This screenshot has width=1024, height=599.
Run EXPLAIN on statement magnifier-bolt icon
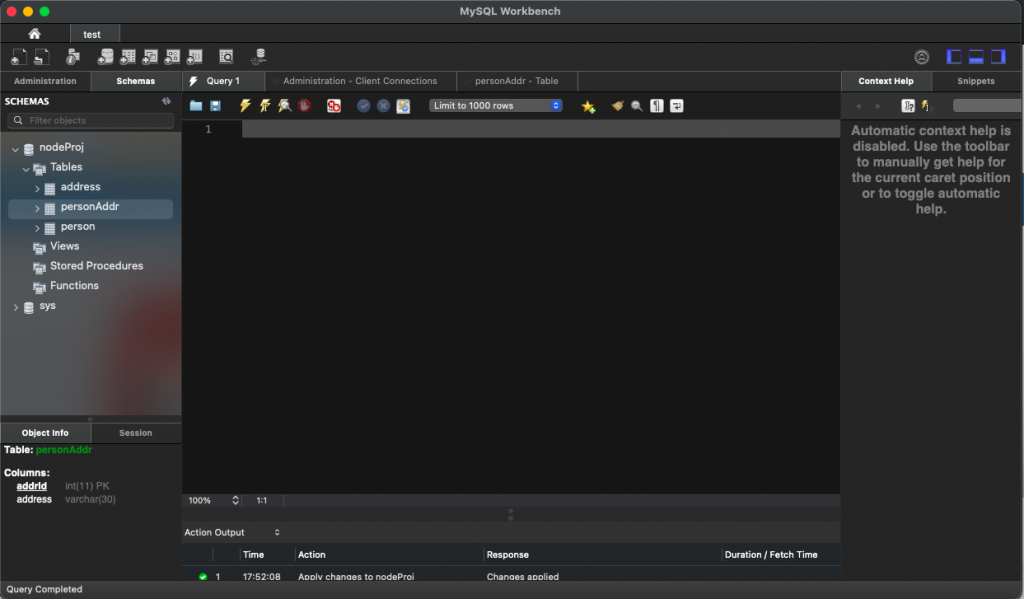[284, 106]
